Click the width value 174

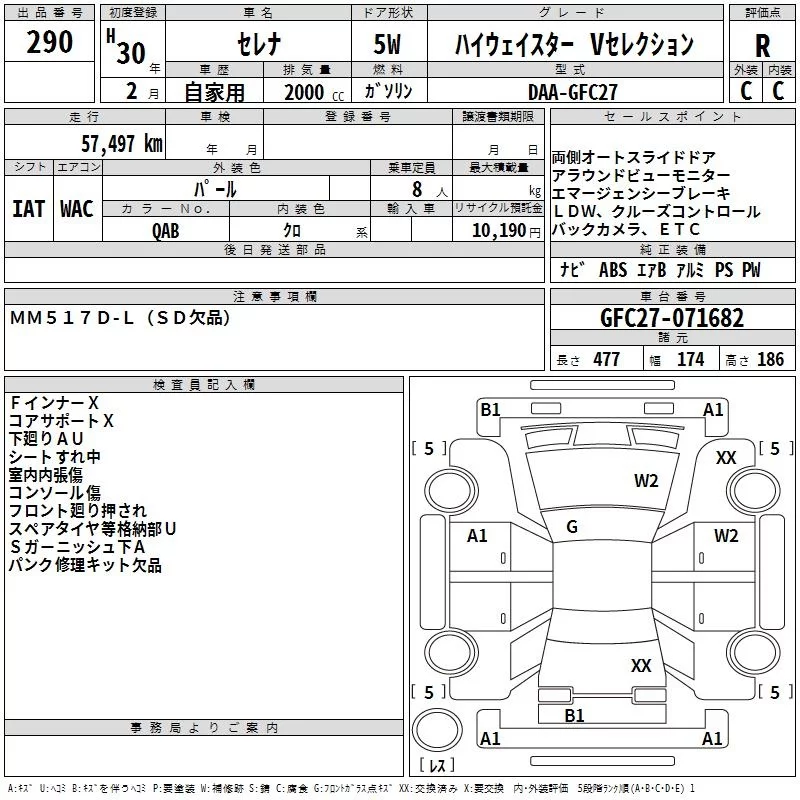[690, 359]
